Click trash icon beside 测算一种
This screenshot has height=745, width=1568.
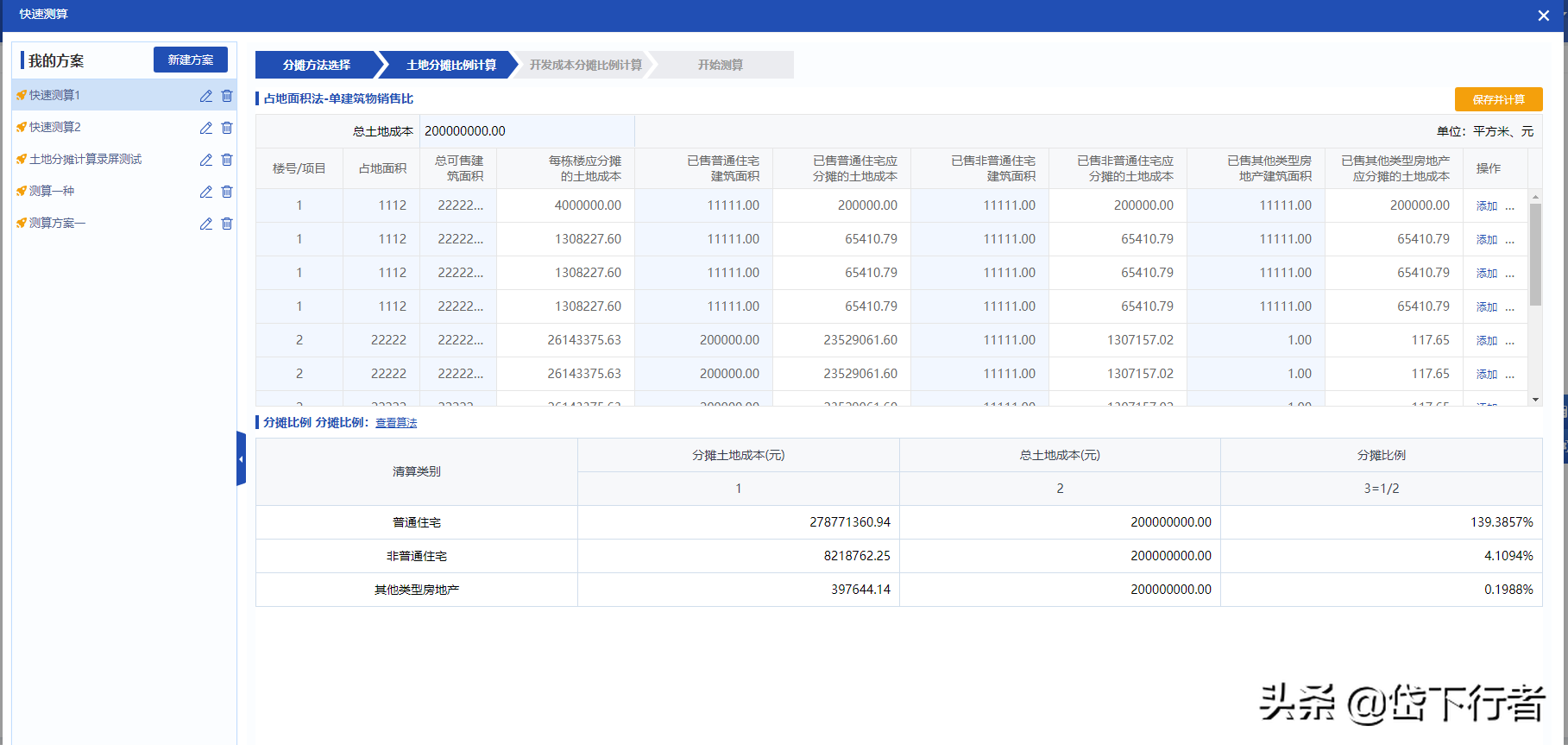227,192
